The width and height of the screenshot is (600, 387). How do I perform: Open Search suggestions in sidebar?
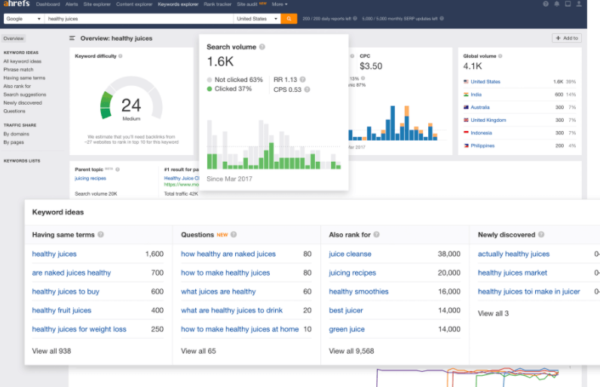click(x=24, y=94)
